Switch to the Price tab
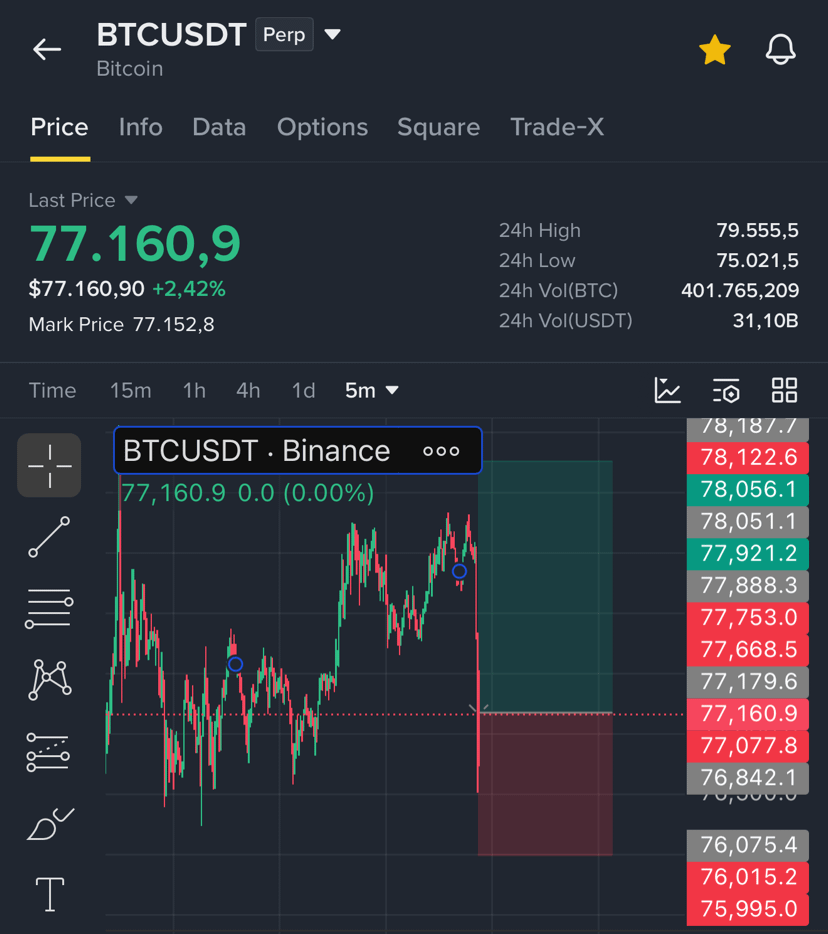 [x=60, y=127]
